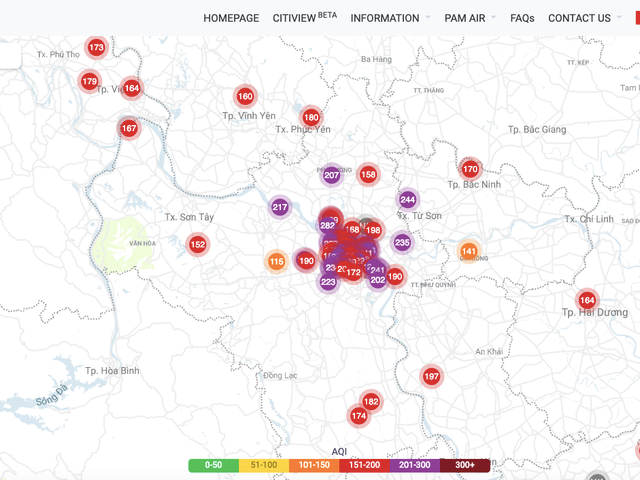This screenshot has width=640, height=480.
Task: Go to the HOMEPAGE menu item
Action: coord(231,18)
